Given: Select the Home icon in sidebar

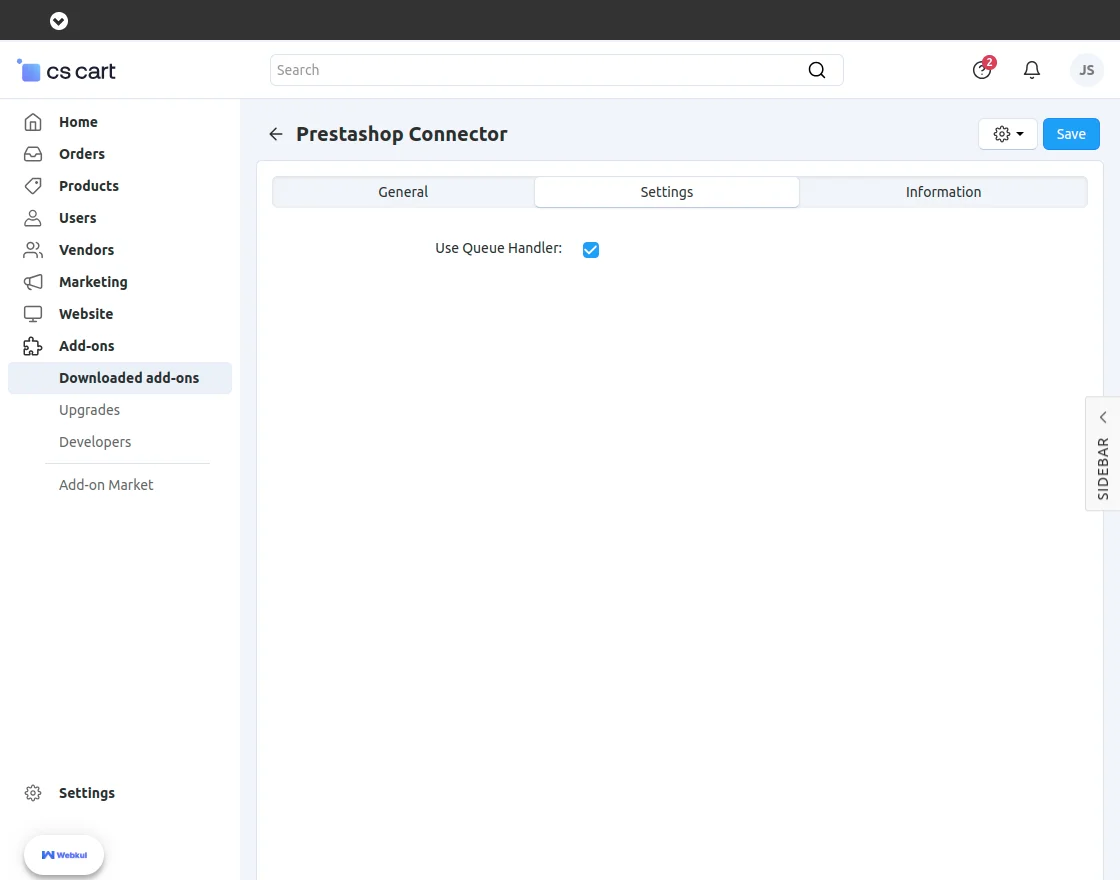Looking at the screenshot, I should click(x=33, y=121).
